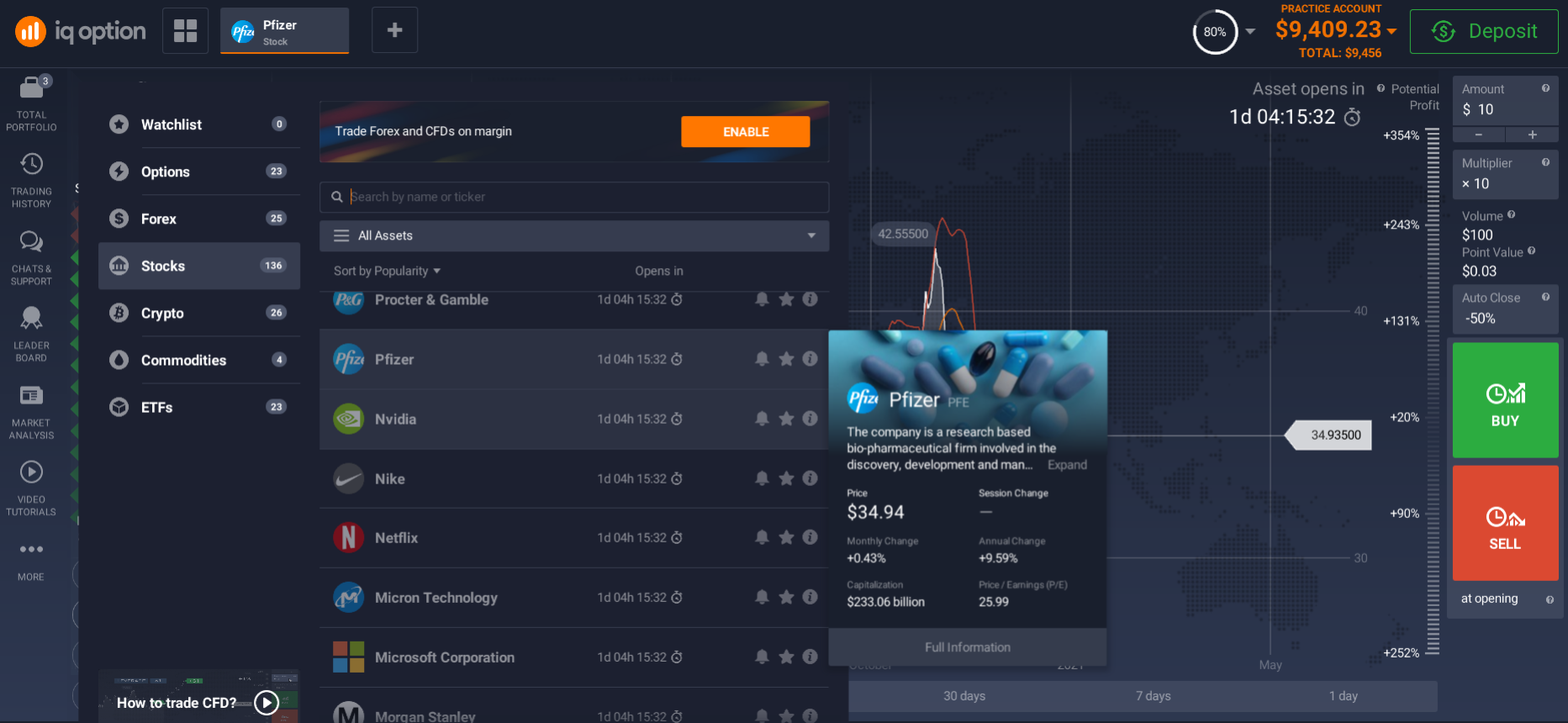Screen dimensions: 1568x723
Task: Click the asset search field
Action: 574,197
